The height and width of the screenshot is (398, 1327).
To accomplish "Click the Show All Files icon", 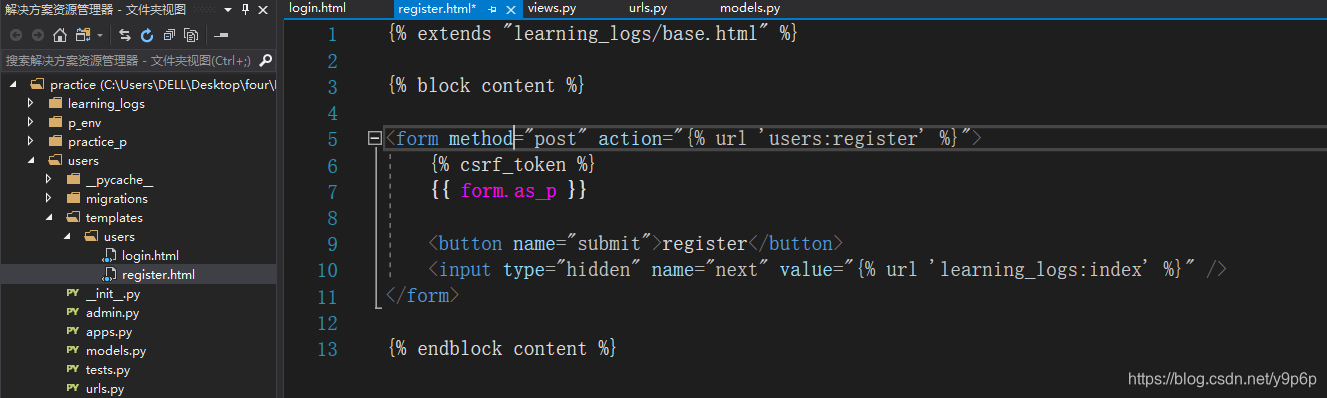I will (191, 35).
